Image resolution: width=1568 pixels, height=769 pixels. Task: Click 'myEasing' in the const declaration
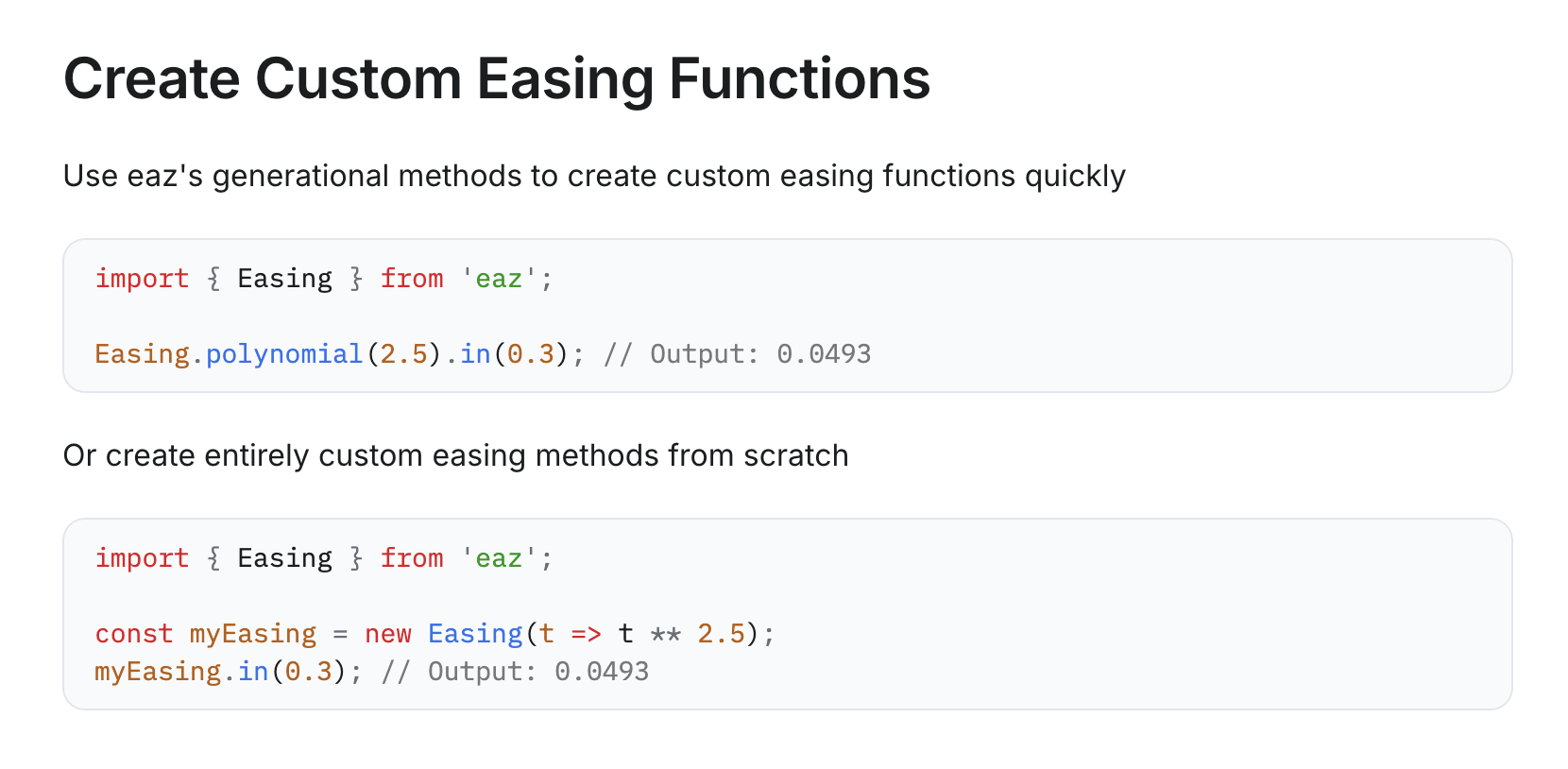pyautogui.click(x=253, y=634)
